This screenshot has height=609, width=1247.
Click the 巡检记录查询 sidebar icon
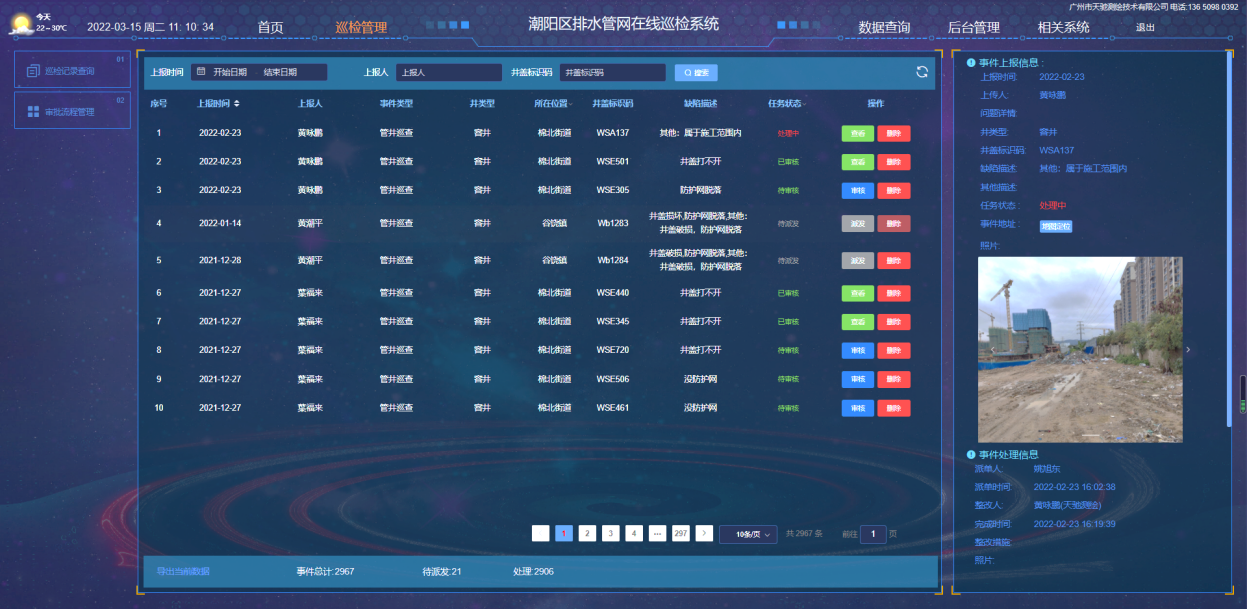(x=33, y=71)
